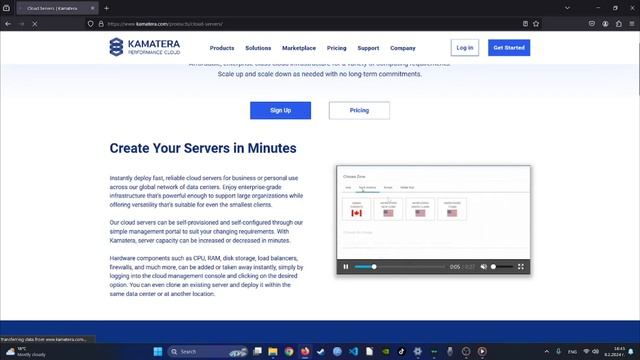Go back using the browser back arrow
Screen dimensions: 640x360
8,24
